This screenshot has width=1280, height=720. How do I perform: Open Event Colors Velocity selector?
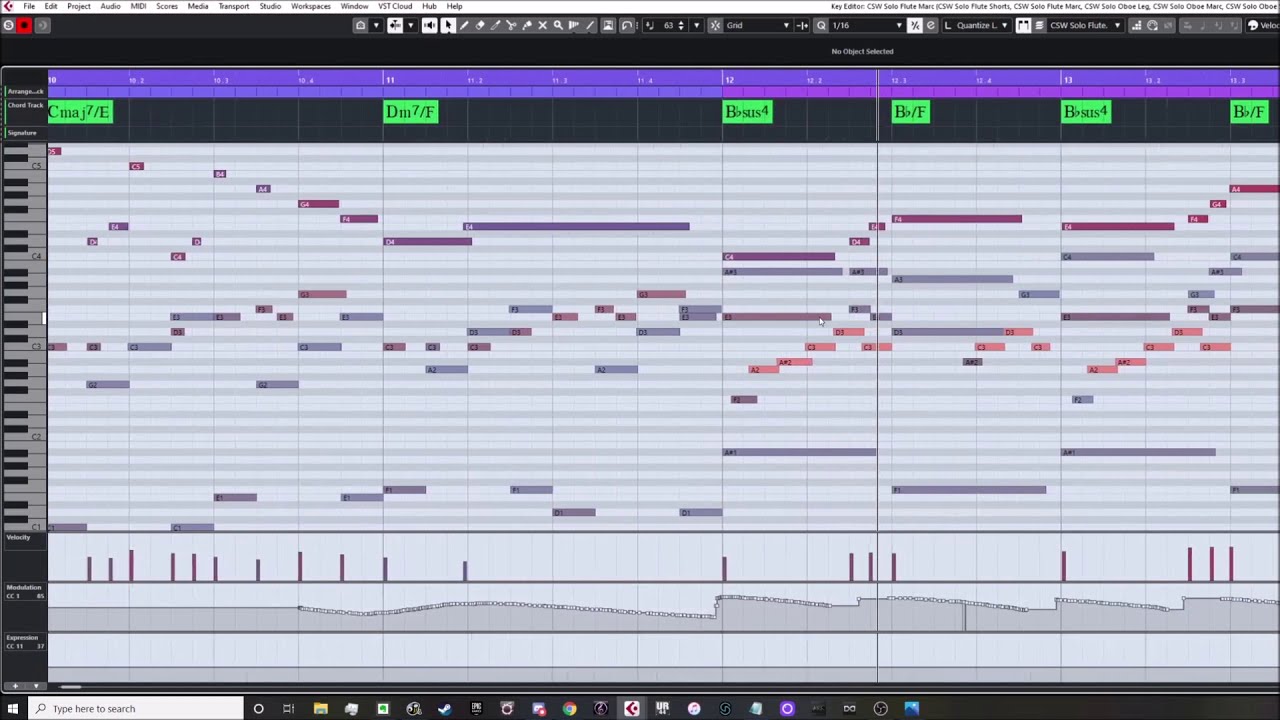click(x=1263, y=25)
